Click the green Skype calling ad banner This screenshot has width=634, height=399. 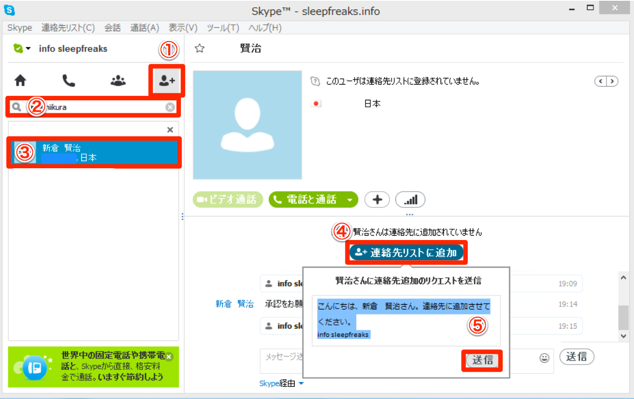[x=93, y=367]
